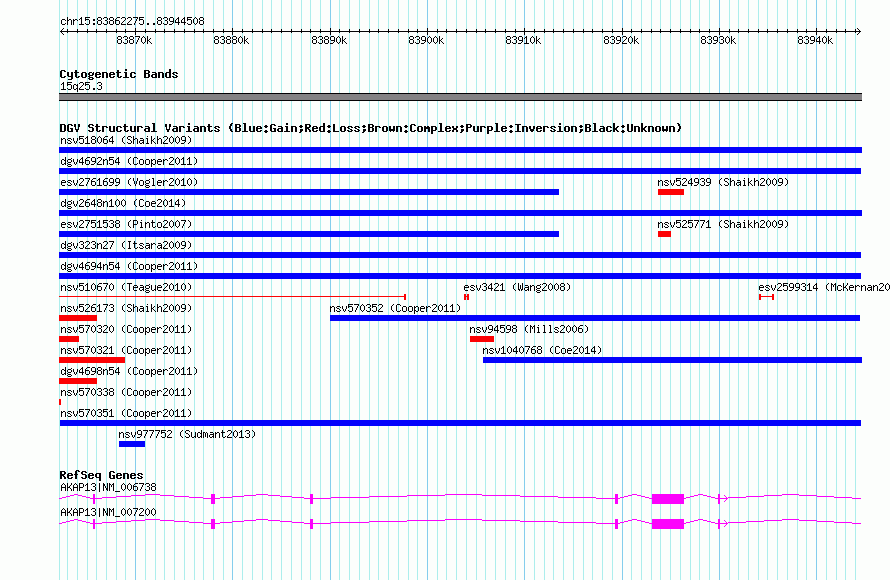Open variant label nsv518064 (Shaikh2009)
Screen dimensions: 890x580
(x=126, y=140)
